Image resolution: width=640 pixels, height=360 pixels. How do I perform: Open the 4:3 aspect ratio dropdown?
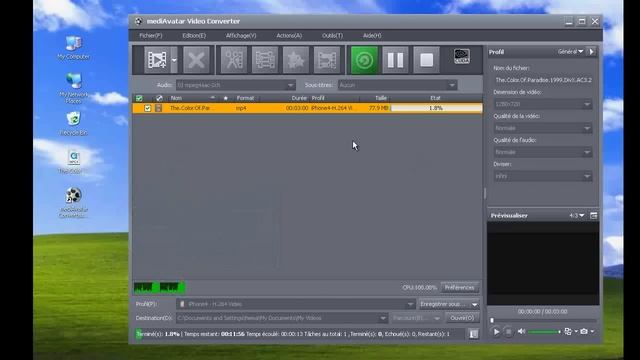[577, 216]
